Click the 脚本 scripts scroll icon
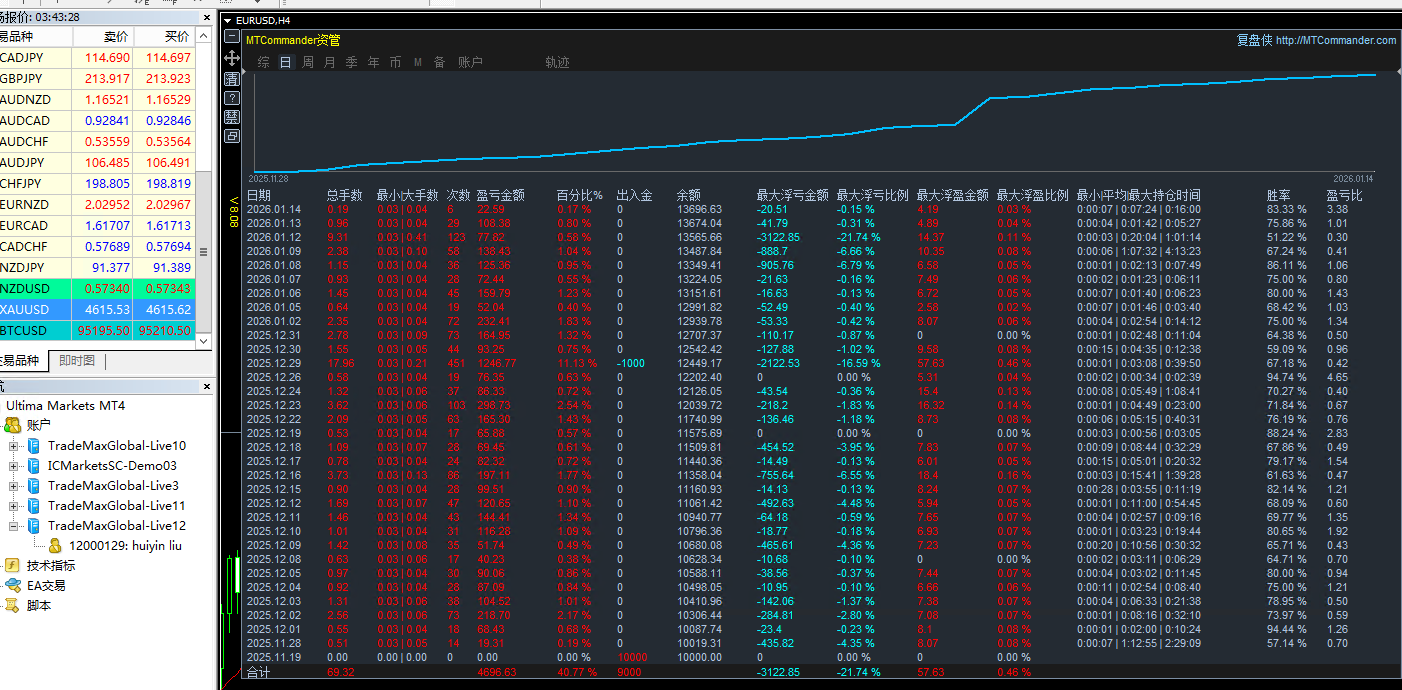Image resolution: width=1402 pixels, height=690 pixels. click(x=13, y=605)
